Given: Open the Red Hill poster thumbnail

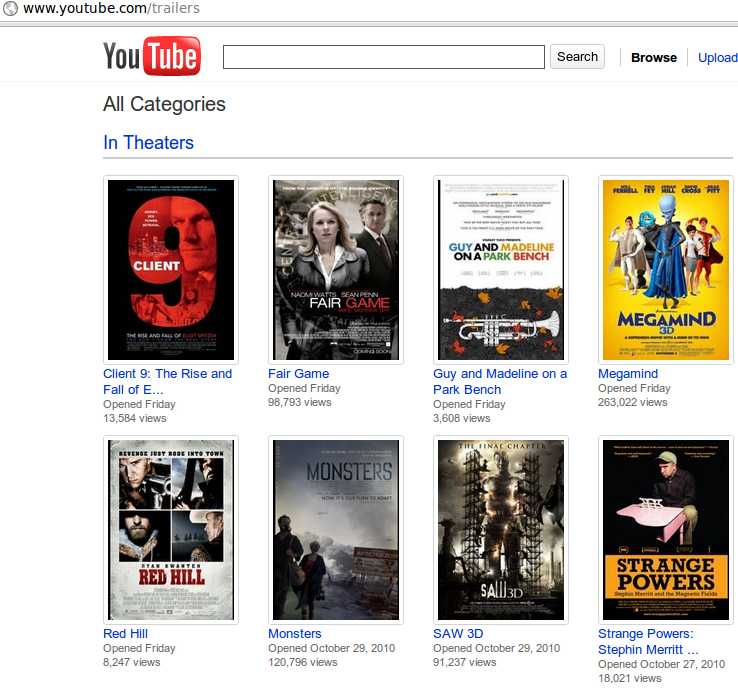Looking at the screenshot, I should [x=171, y=529].
